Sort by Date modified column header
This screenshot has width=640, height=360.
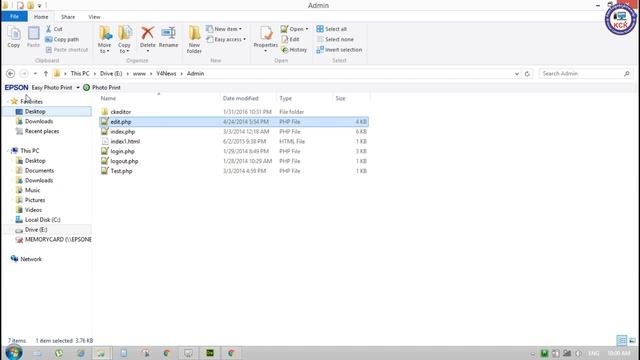[248, 98]
